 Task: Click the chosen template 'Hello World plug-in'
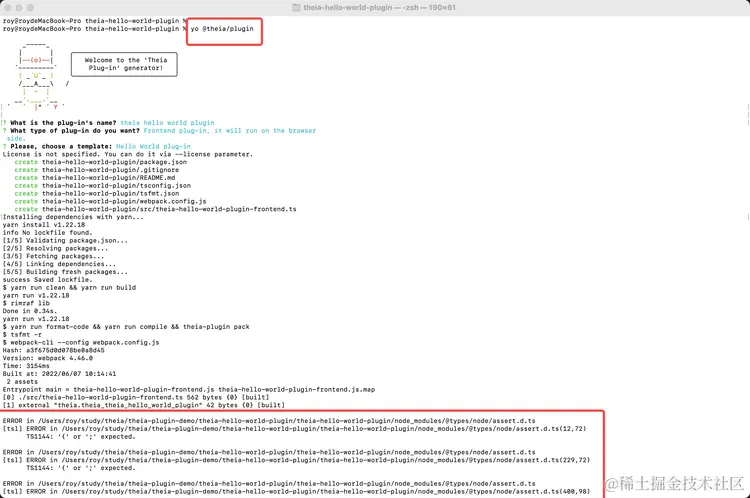coord(154,146)
